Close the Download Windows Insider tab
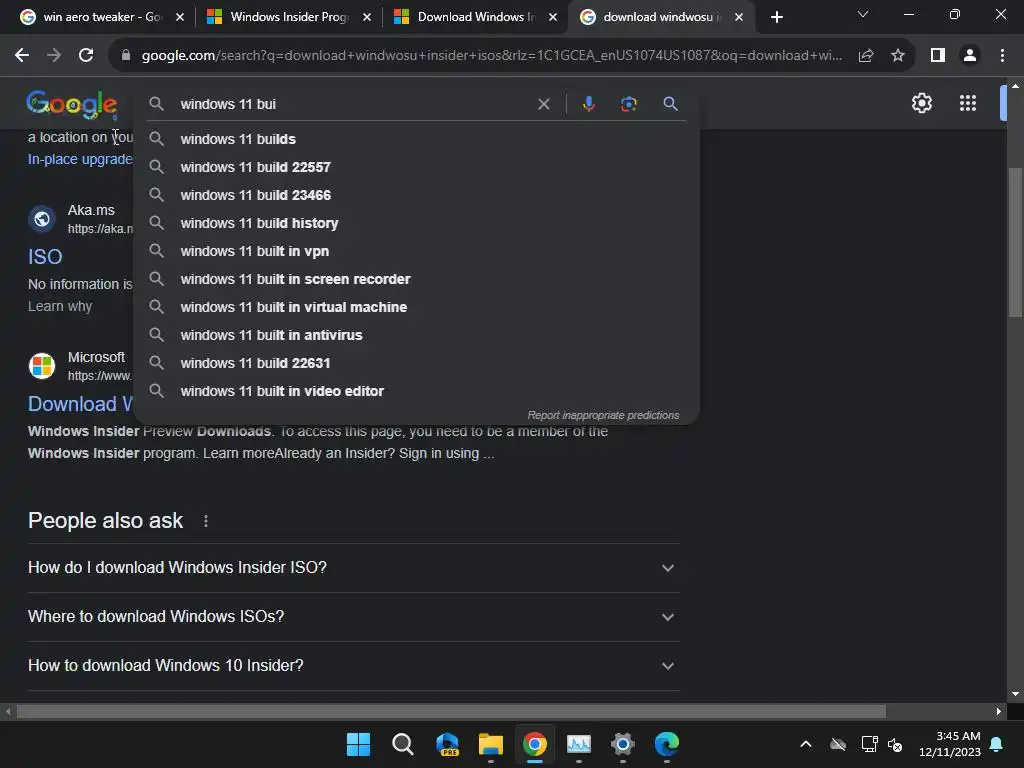1024x768 pixels. (x=553, y=17)
